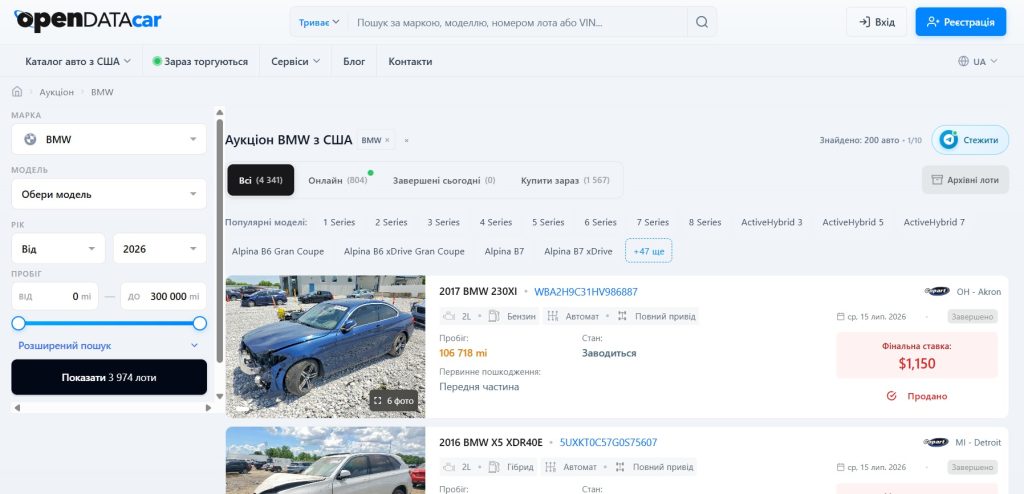This screenshot has width=1024, height=494.
Task: Select the 5 Series model filter
Action: (548, 222)
